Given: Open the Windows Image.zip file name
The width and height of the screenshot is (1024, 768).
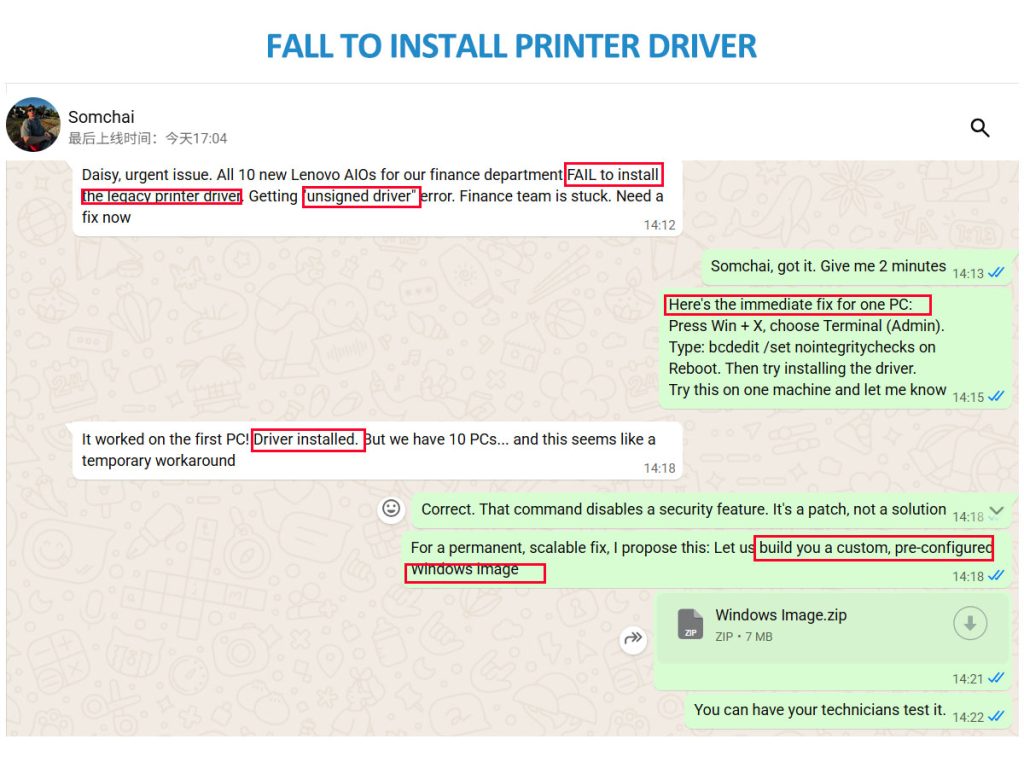Looking at the screenshot, I should pos(780,615).
